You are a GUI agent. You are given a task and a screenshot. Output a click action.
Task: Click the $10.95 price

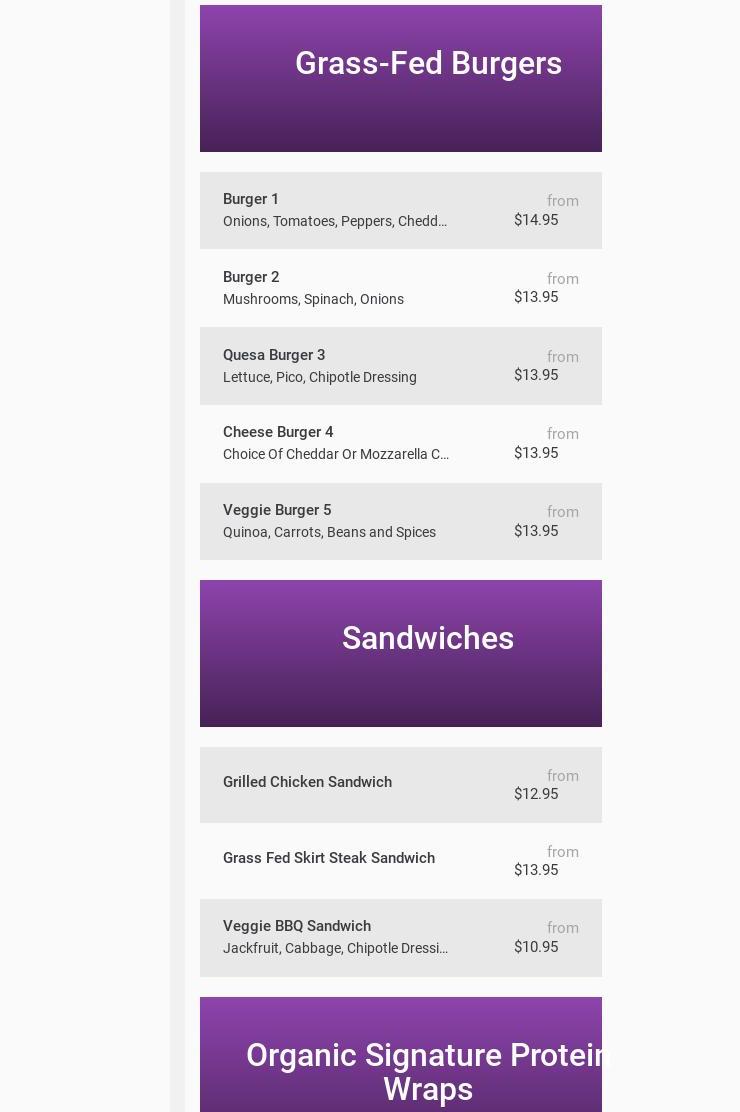click(x=536, y=947)
